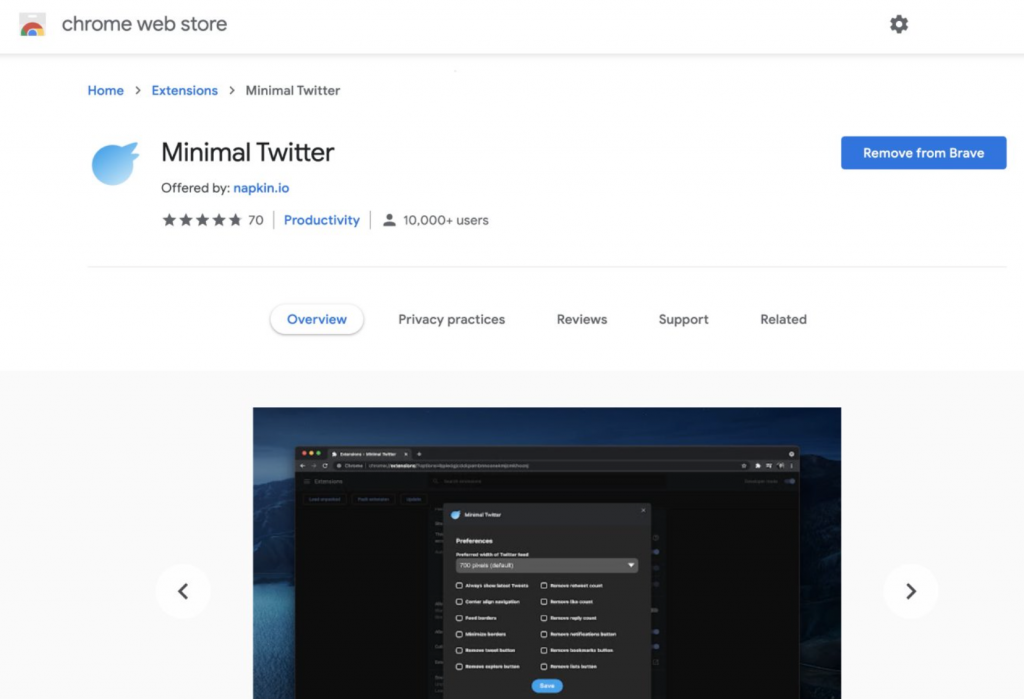The width and height of the screenshot is (1024, 699).
Task: Click the Minimal Twitter breadcrumb text
Action: [293, 90]
